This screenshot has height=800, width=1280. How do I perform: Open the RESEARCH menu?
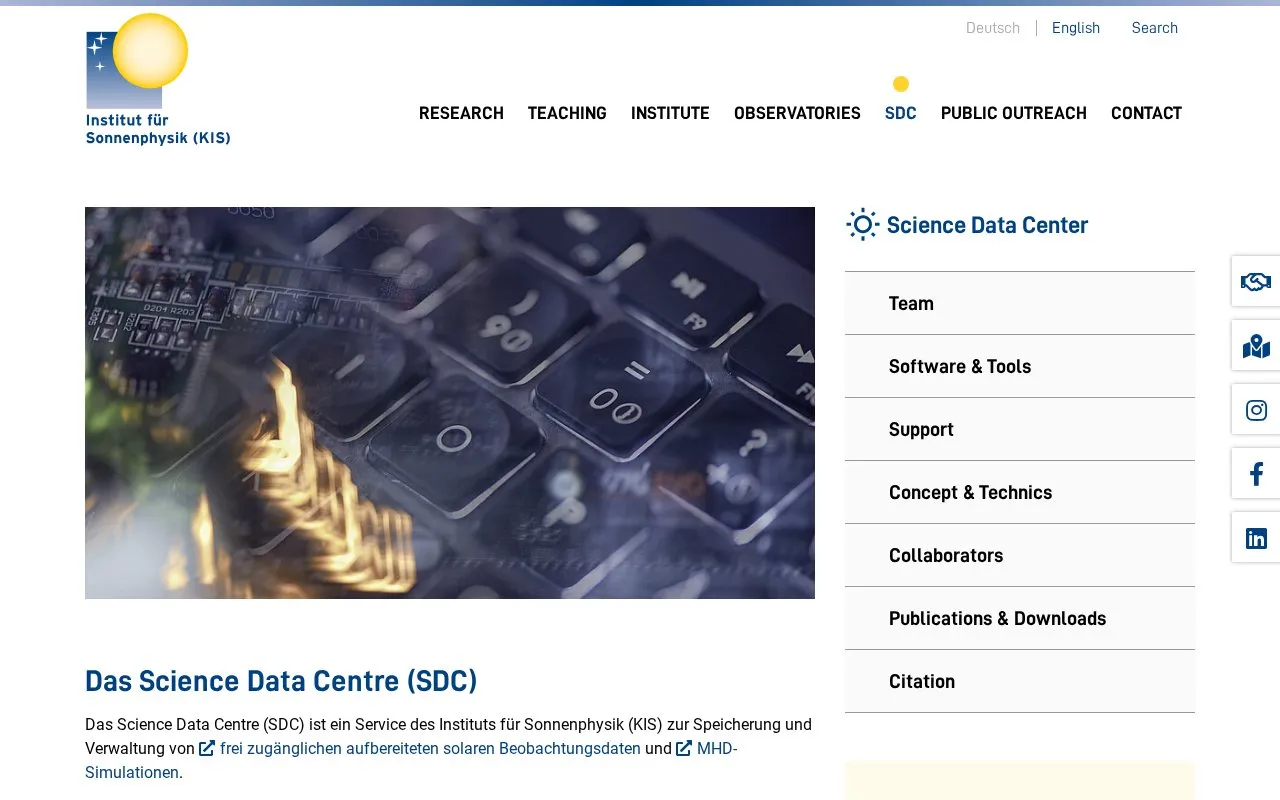[461, 113]
